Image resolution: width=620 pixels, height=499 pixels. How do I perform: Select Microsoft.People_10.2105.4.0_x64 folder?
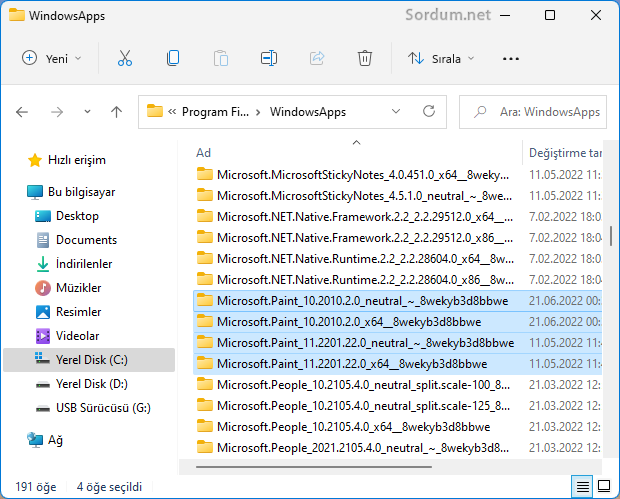pos(353,427)
